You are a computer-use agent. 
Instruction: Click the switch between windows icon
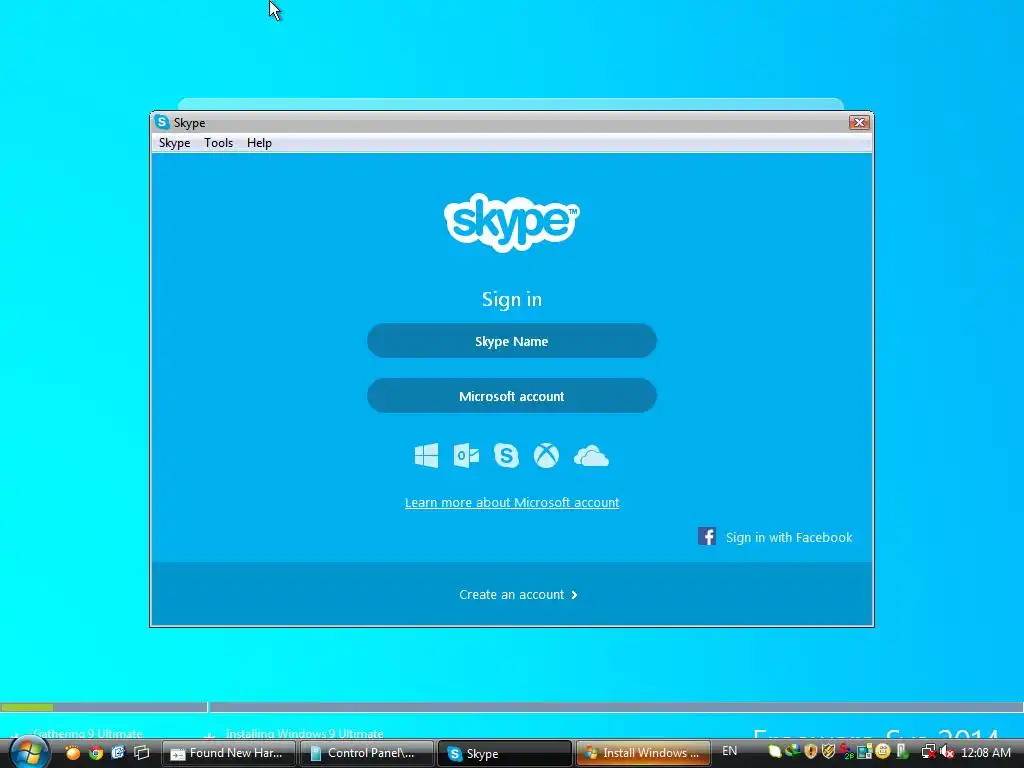tap(141, 753)
